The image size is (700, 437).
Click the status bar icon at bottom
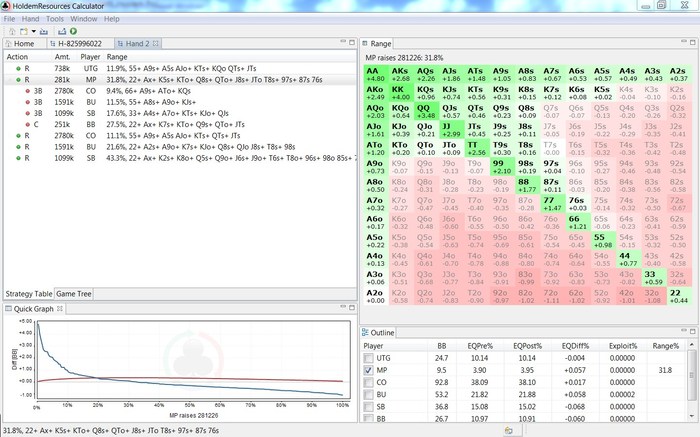tap(508, 430)
